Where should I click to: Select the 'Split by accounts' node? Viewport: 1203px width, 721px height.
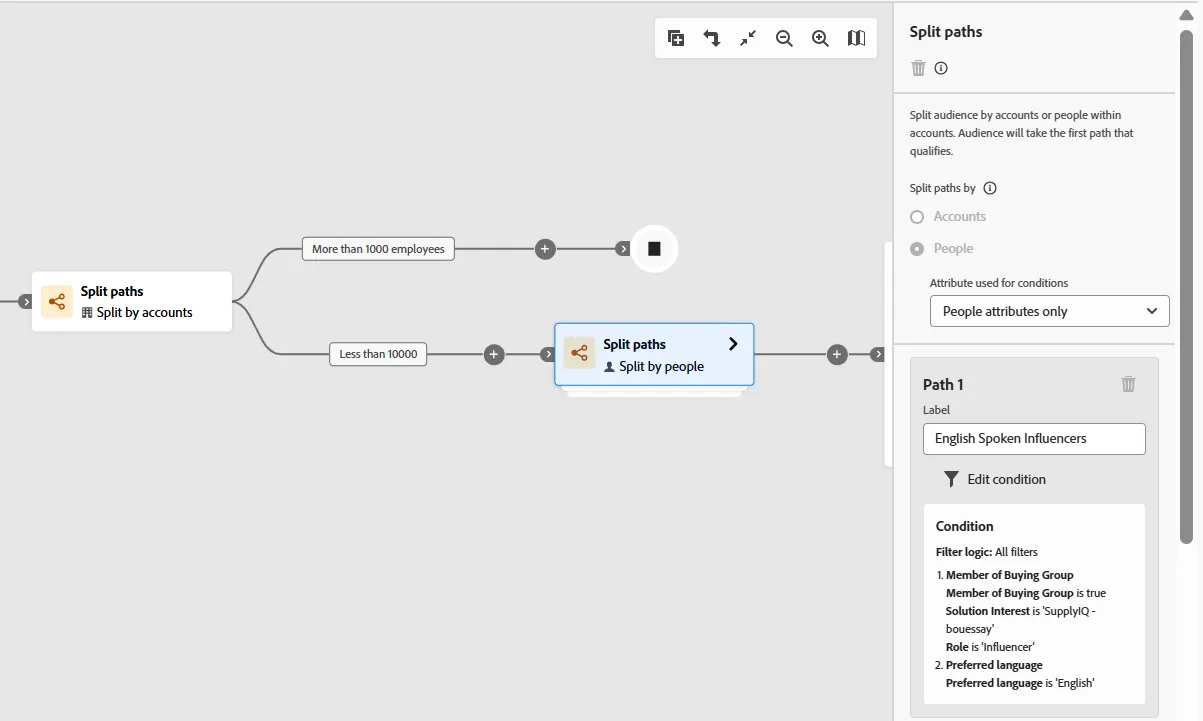coord(132,301)
